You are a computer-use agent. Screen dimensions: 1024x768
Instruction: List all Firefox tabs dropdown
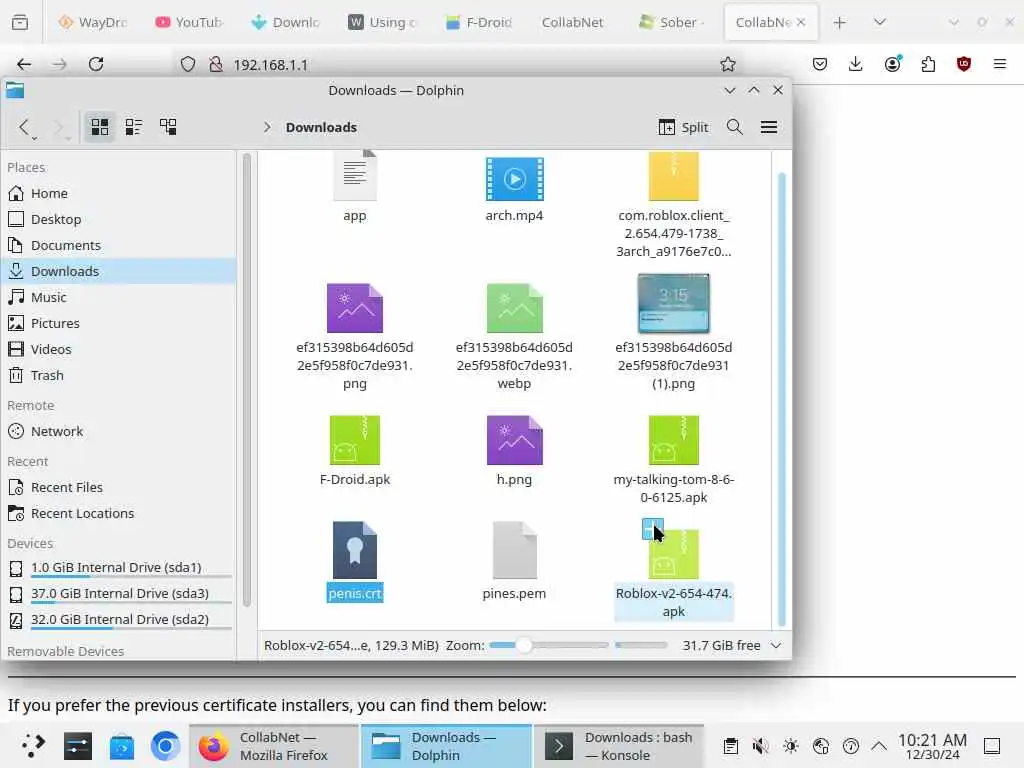(880, 22)
